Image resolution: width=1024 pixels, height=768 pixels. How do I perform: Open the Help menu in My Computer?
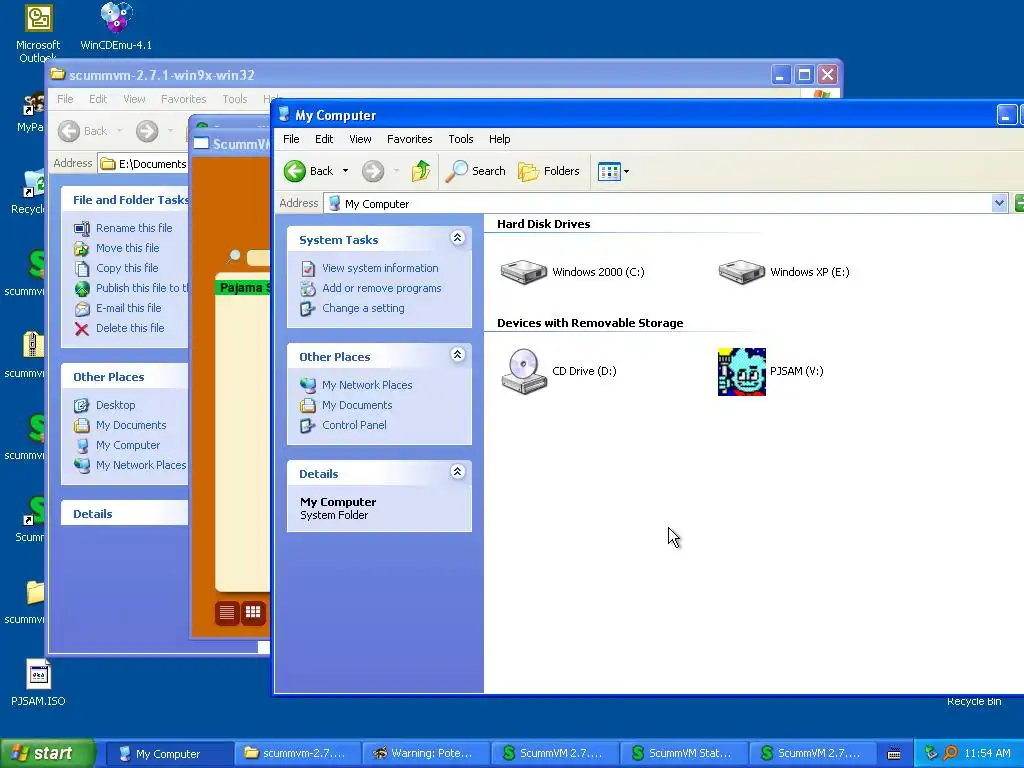point(500,139)
